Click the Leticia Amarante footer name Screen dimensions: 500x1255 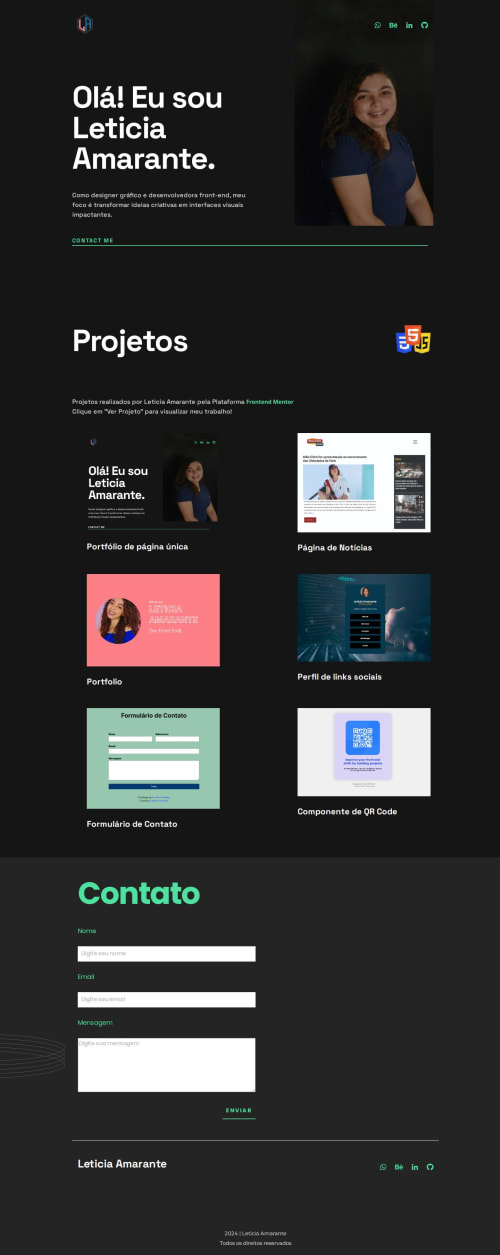[122, 1164]
